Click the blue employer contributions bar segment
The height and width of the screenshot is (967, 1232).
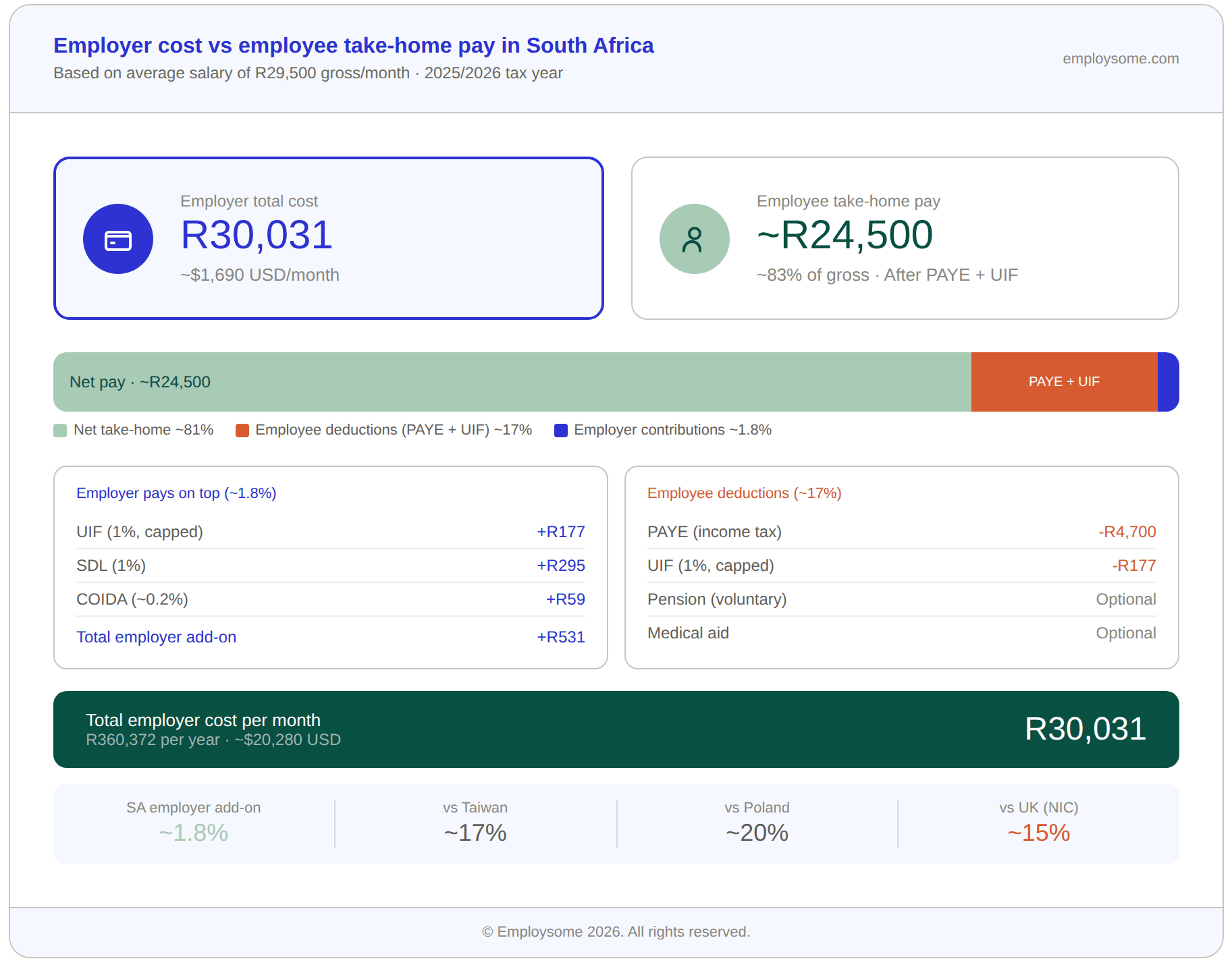pos(1167,381)
